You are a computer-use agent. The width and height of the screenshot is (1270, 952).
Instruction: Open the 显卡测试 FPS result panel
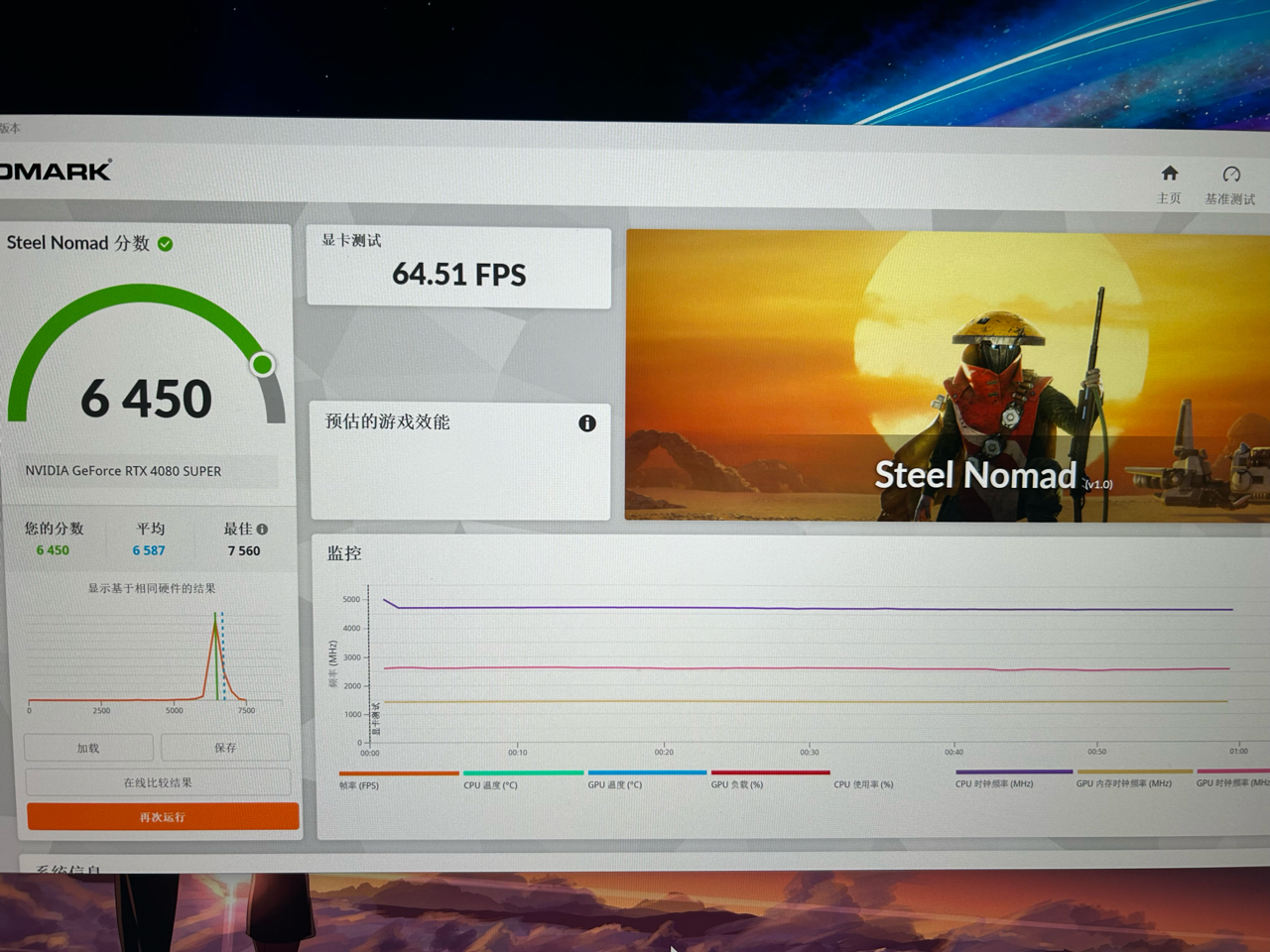tap(458, 267)
